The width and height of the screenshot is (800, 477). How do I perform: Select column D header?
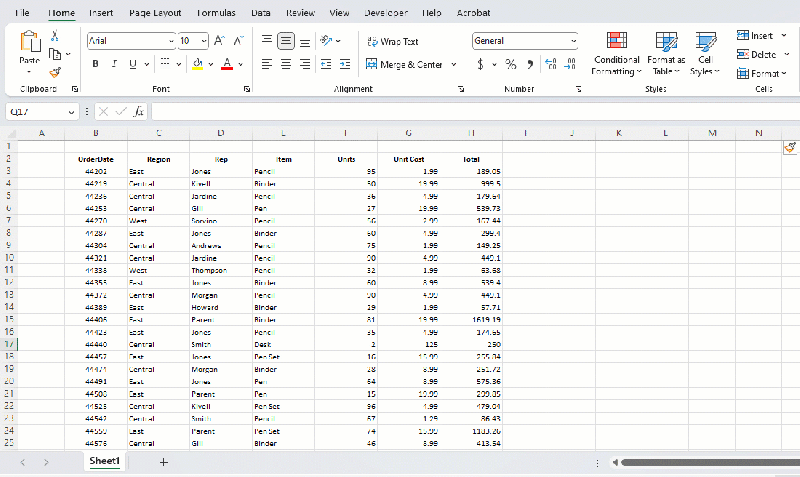pos(220,133)
